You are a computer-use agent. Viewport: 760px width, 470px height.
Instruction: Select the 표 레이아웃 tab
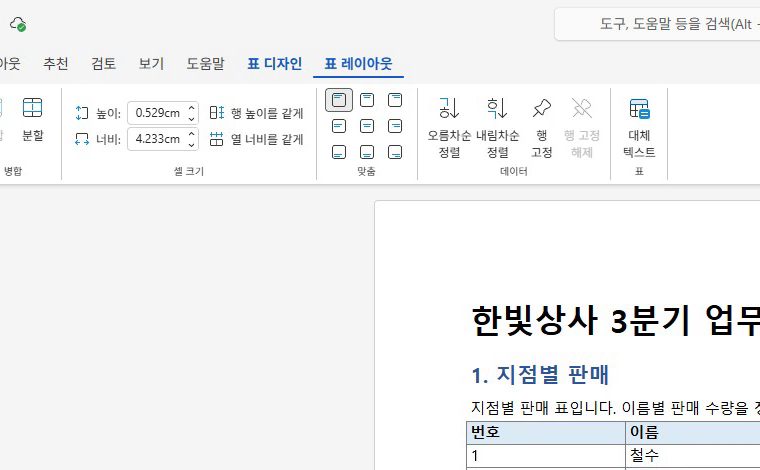358,63
